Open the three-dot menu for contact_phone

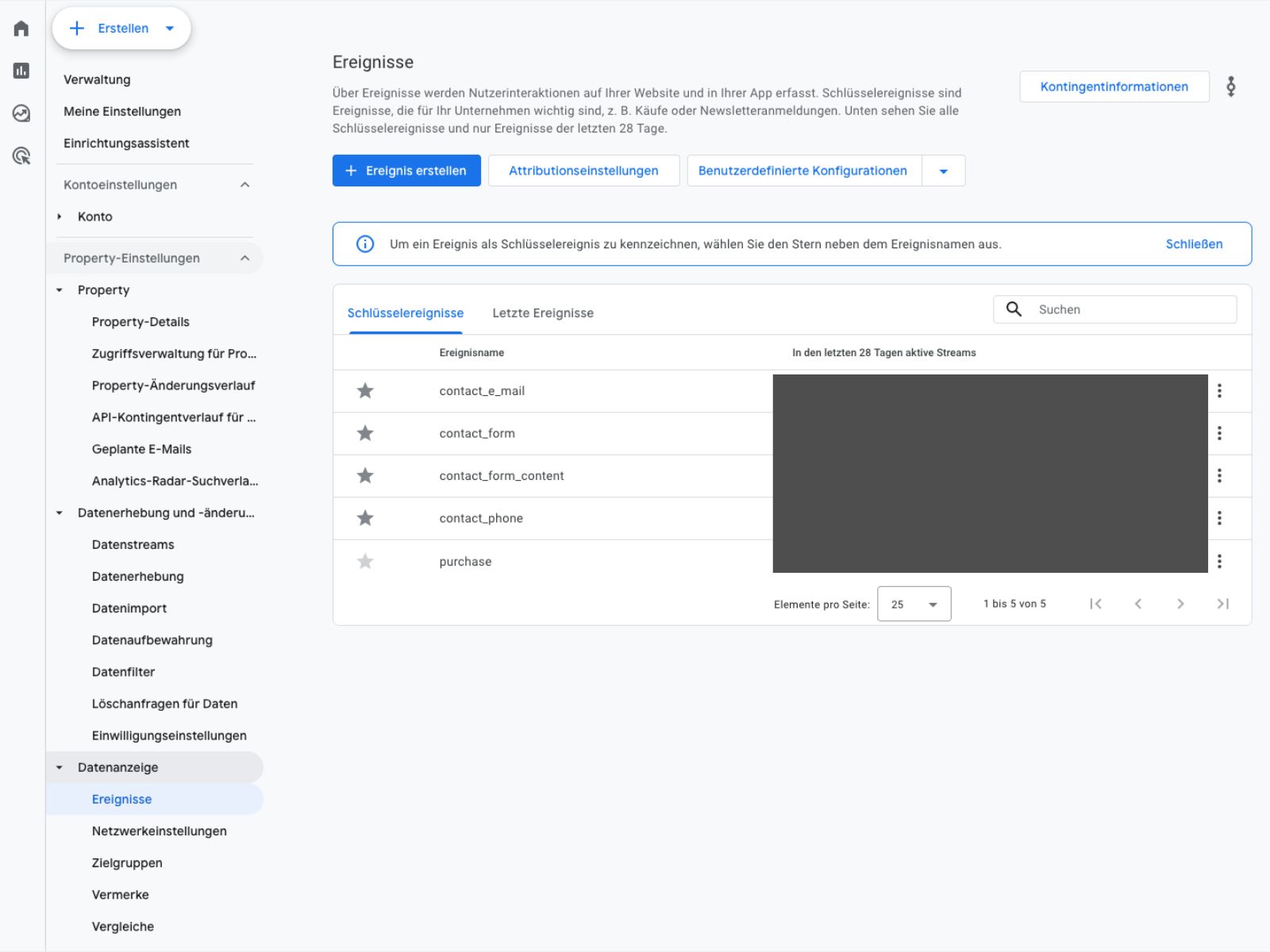point(1219,518)
